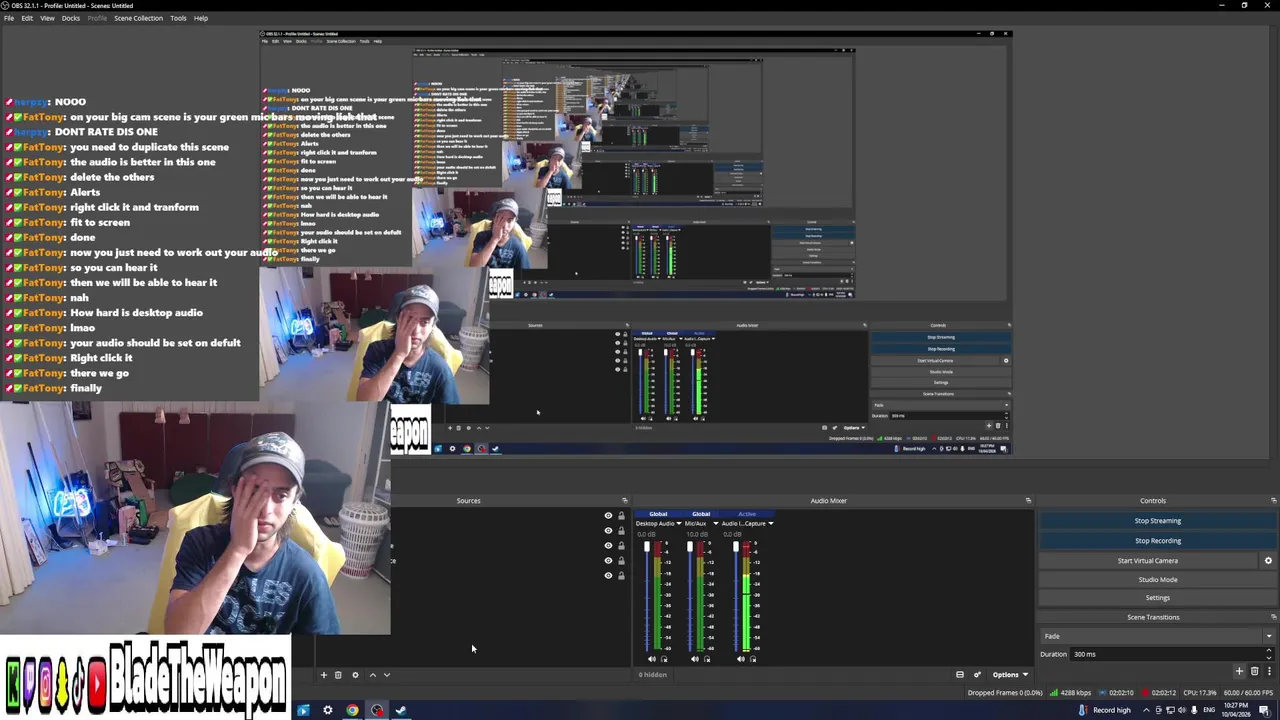The image size is (1280, 720).
Task: Open the Scene Collection menu
Action: pos(138,18)
